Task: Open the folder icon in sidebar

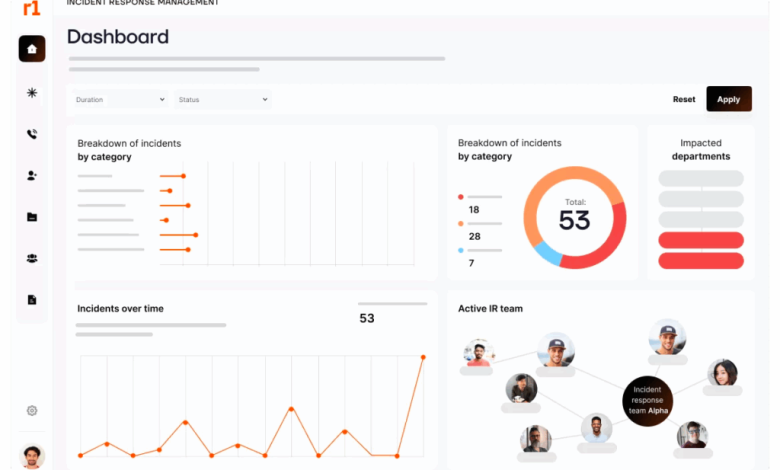Action: tap(32, 217)
